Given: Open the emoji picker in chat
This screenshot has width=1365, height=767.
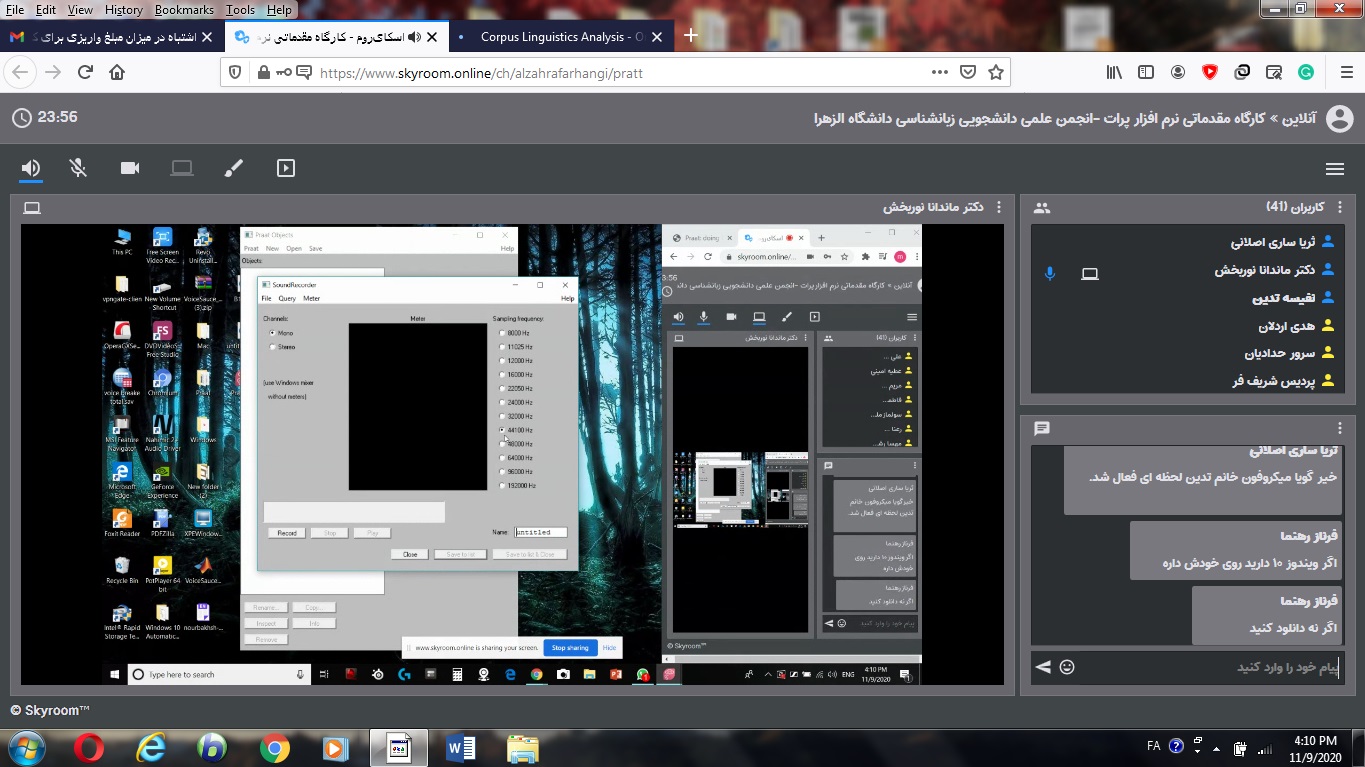Looking at the screenshot, I should point(1067,666).
